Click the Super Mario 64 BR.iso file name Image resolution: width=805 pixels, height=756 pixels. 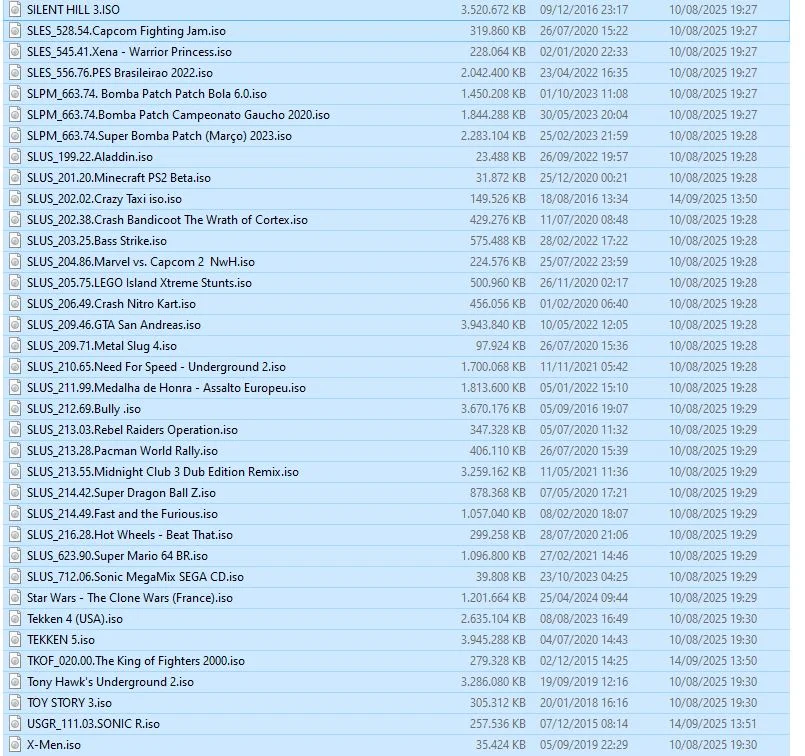point(117,555)
